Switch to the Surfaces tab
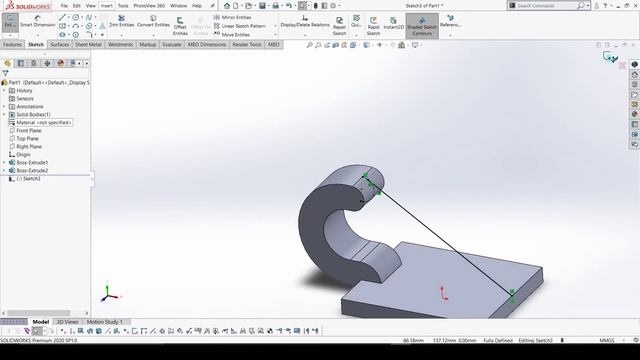The height and width of the screenshot is (360, 640). [60, 44]
